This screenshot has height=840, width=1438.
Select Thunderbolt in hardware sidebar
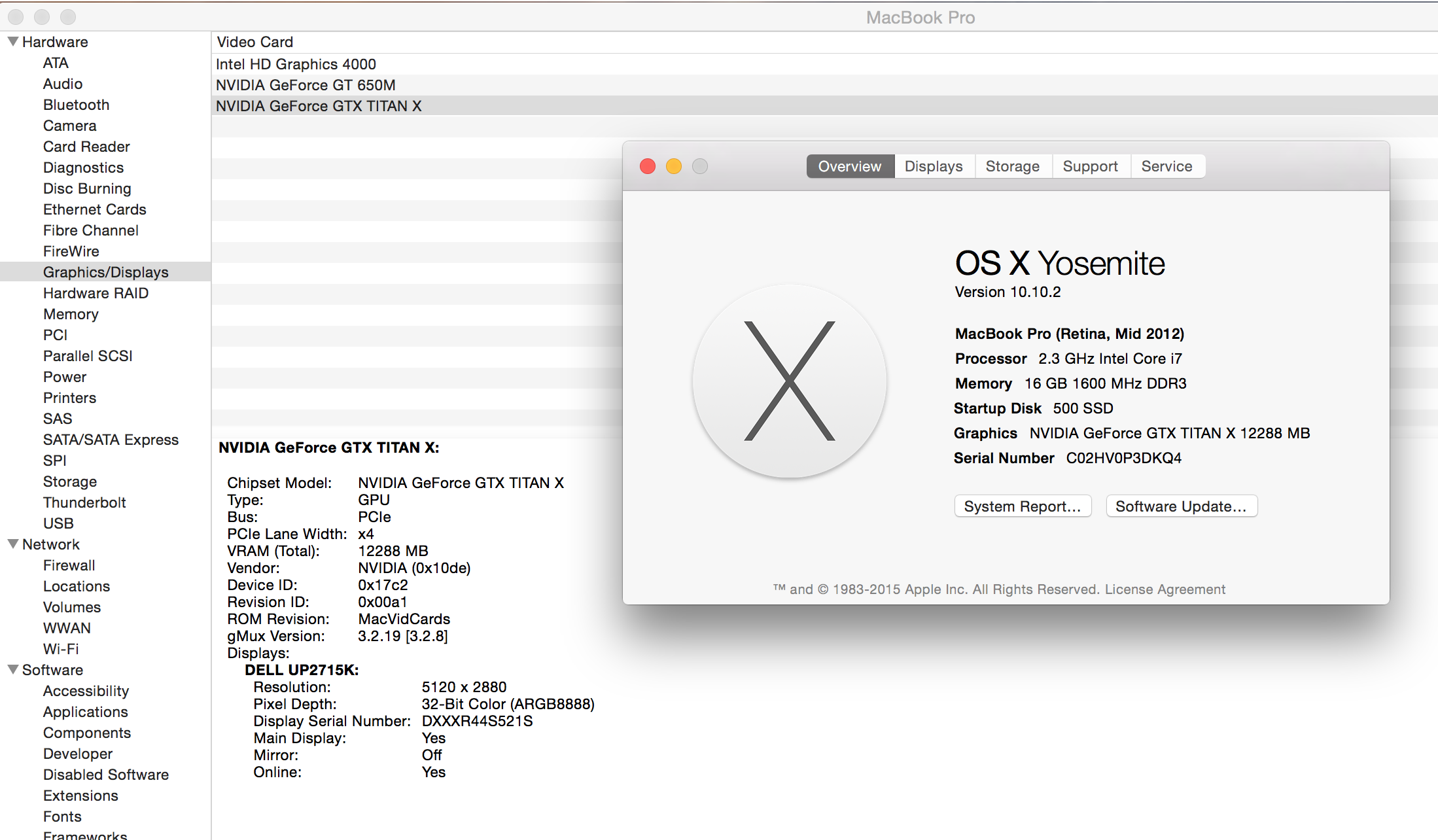[84, 502]
